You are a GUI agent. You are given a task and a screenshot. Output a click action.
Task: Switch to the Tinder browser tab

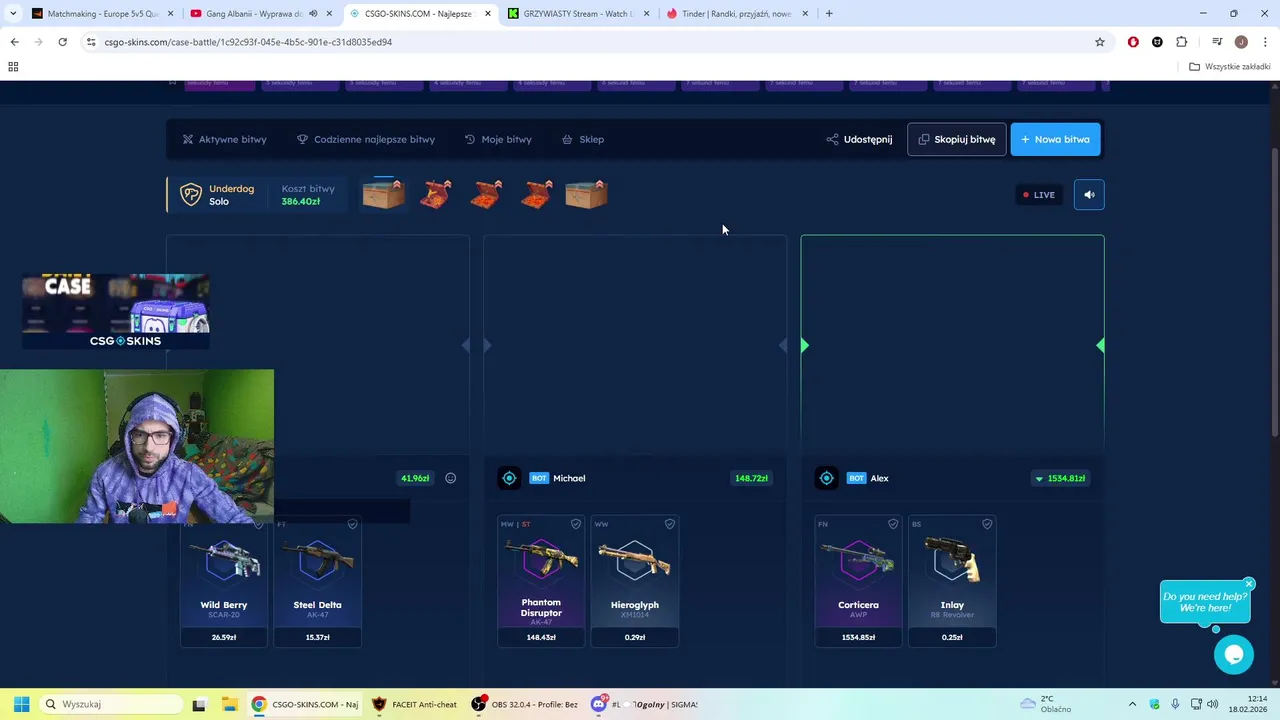point(738,14)
